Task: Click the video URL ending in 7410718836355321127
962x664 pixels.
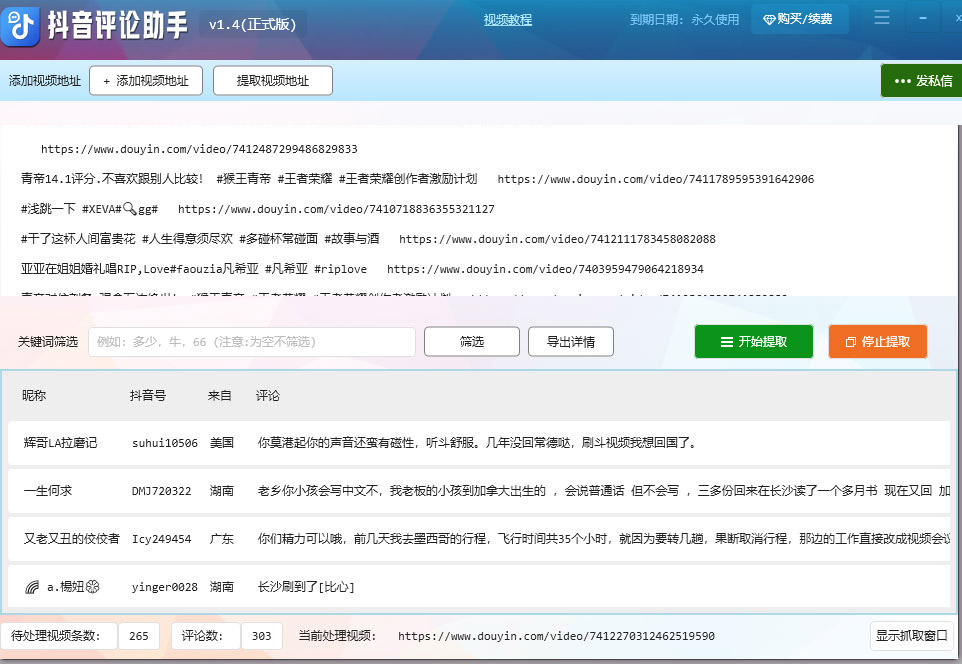Action: click(x=336, y=209)
